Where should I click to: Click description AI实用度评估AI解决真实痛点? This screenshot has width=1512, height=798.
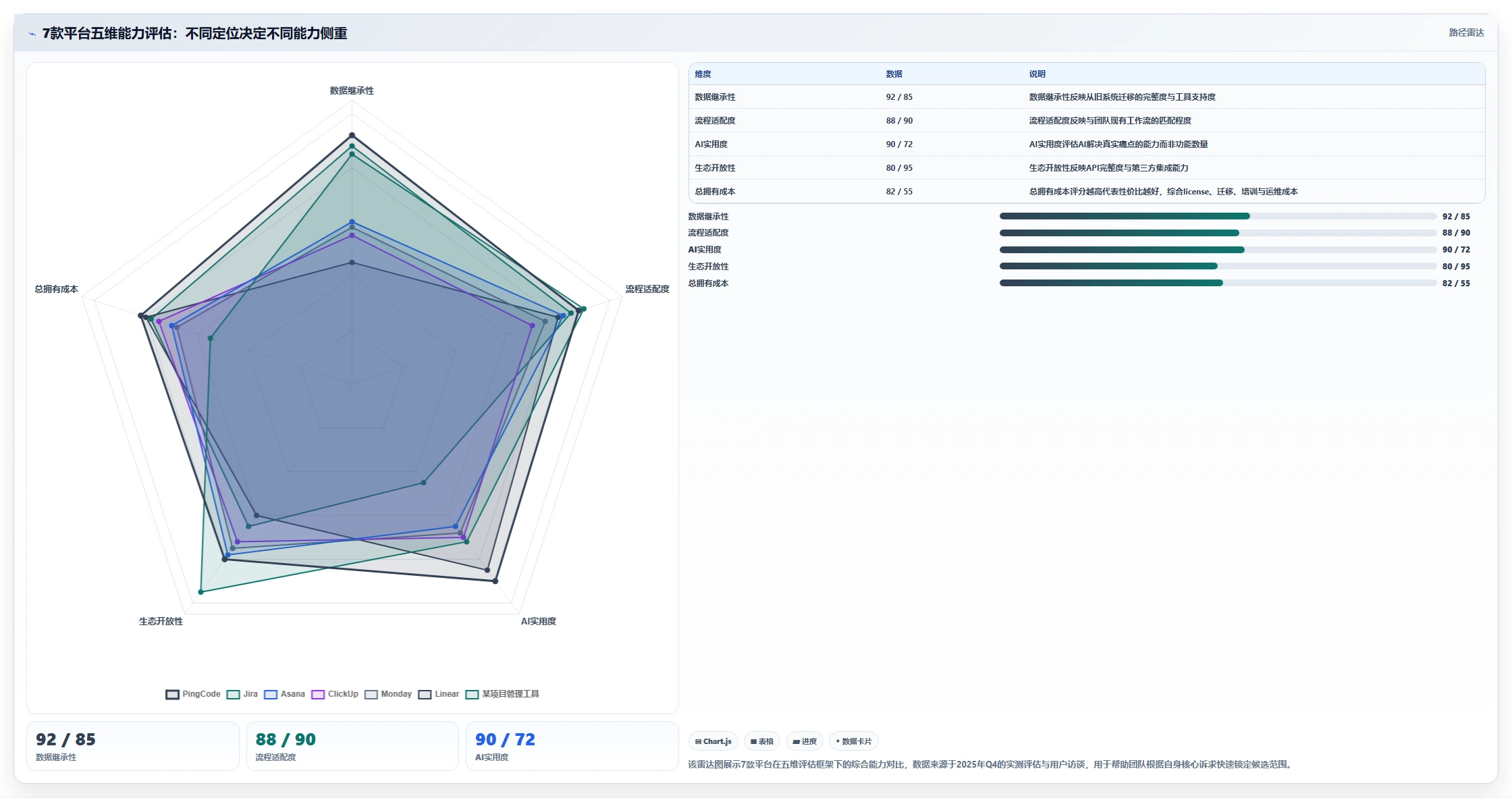point(1118,144)
